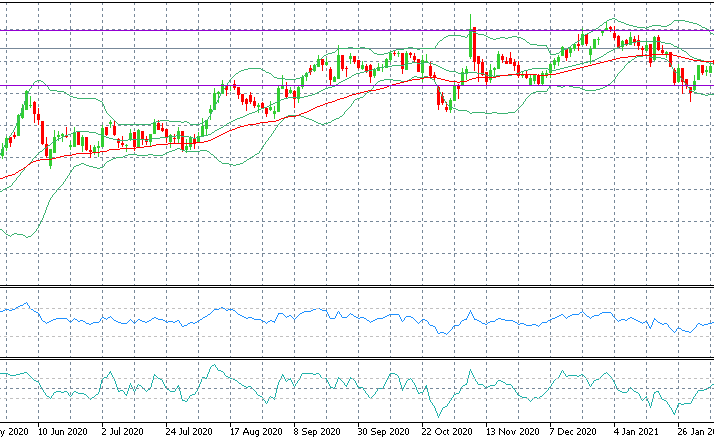Click the 8 Sep 2020 axis date
Image resolution: width=714 pixels, height=443 pixels.
pos(317,432)
